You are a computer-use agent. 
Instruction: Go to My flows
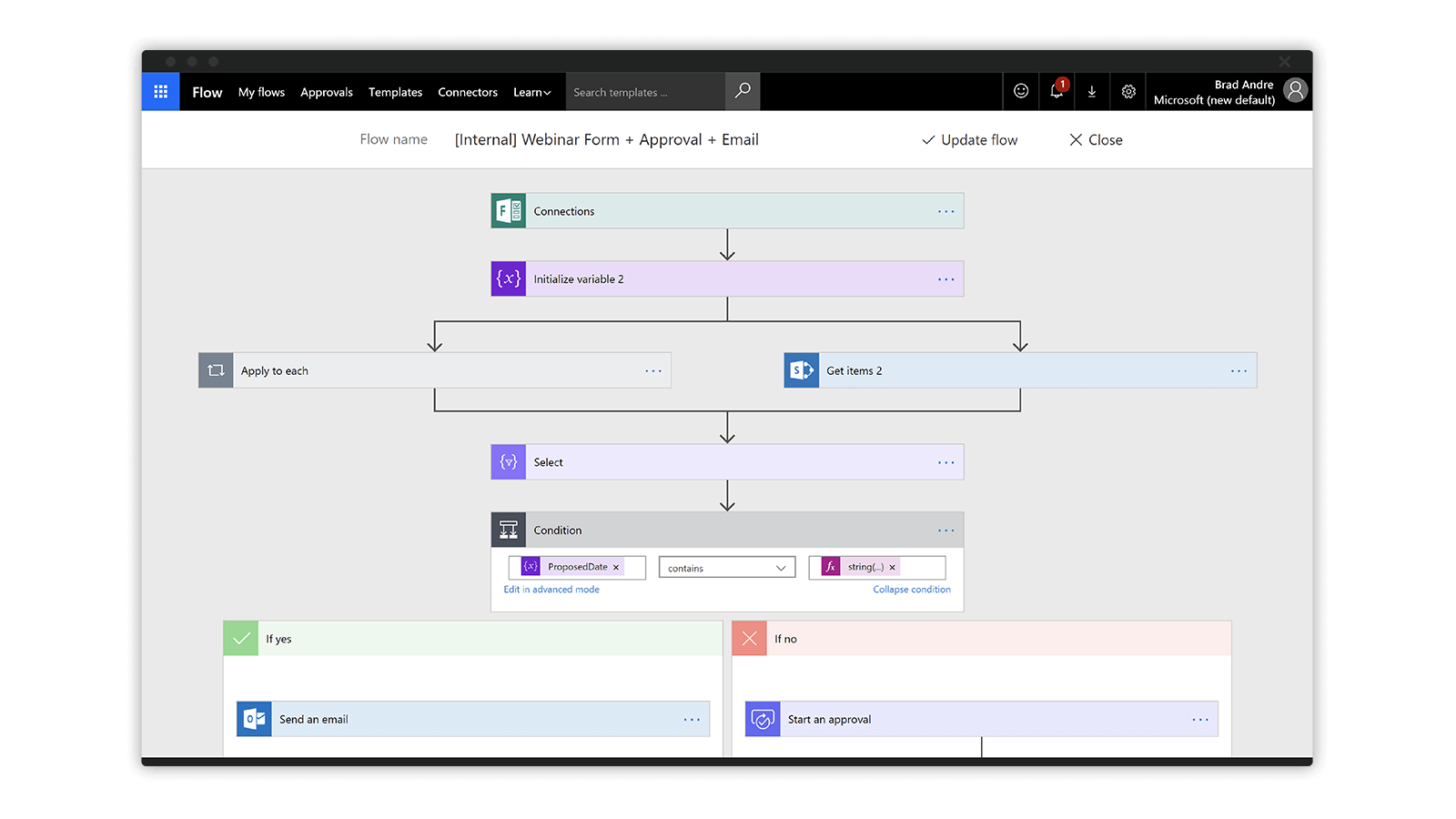[x=261, y=92]
